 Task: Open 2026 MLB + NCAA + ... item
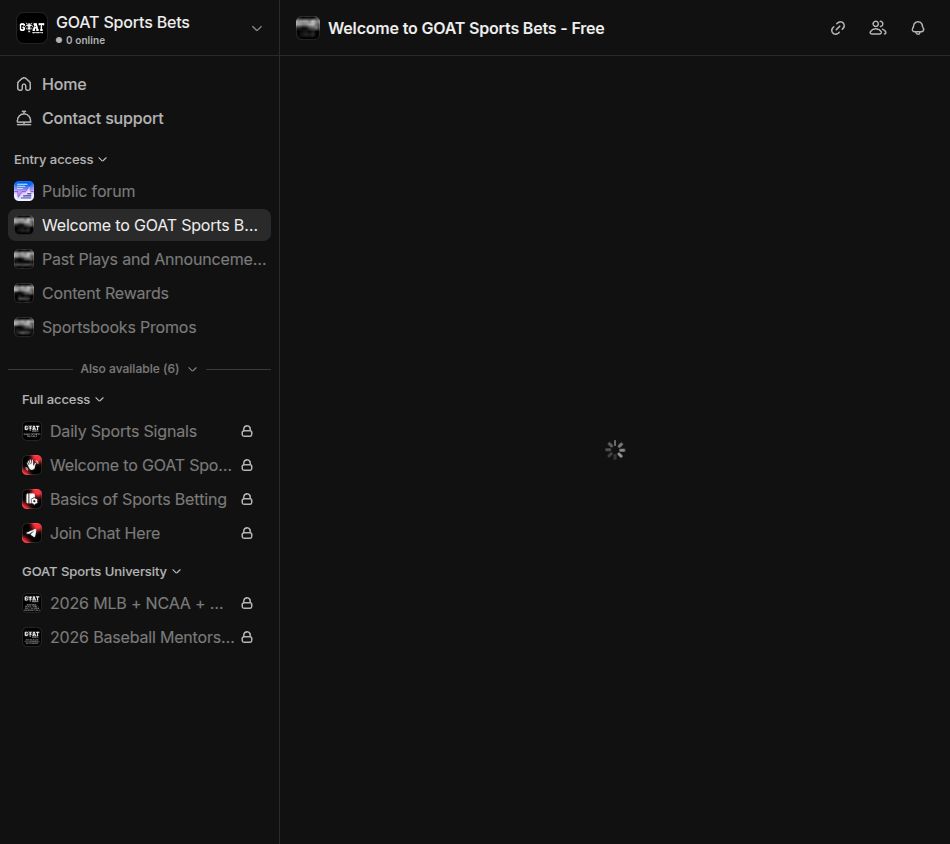tap(139, 603)
